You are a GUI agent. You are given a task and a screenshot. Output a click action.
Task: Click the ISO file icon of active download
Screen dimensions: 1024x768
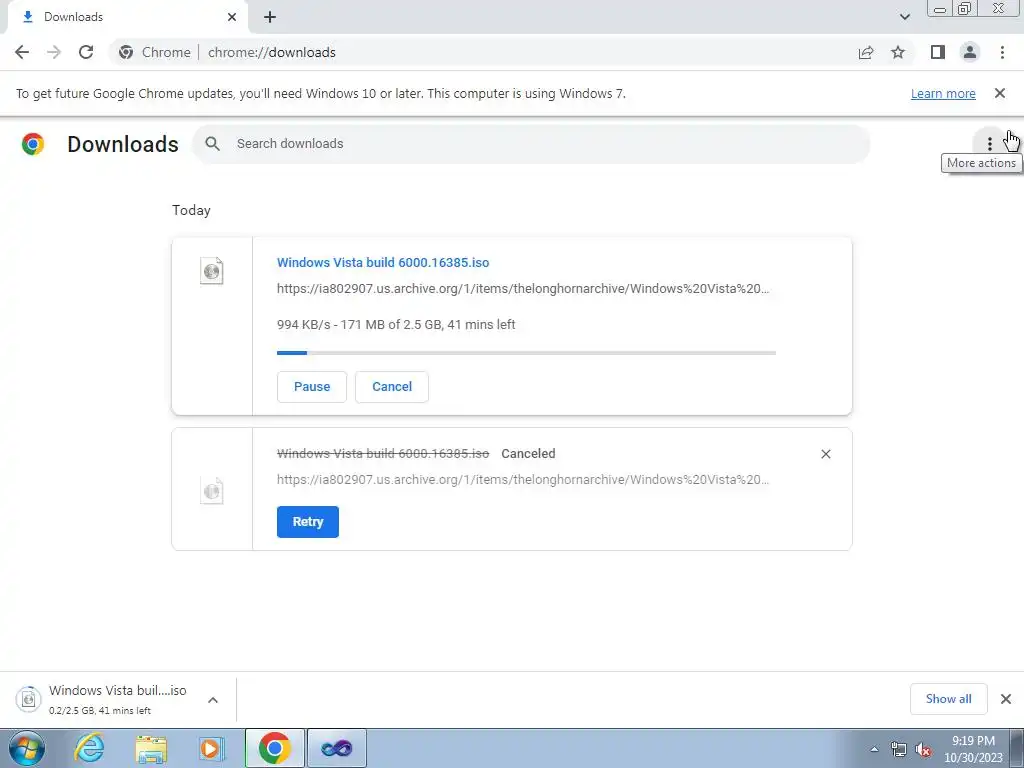(x=212, y=271)
